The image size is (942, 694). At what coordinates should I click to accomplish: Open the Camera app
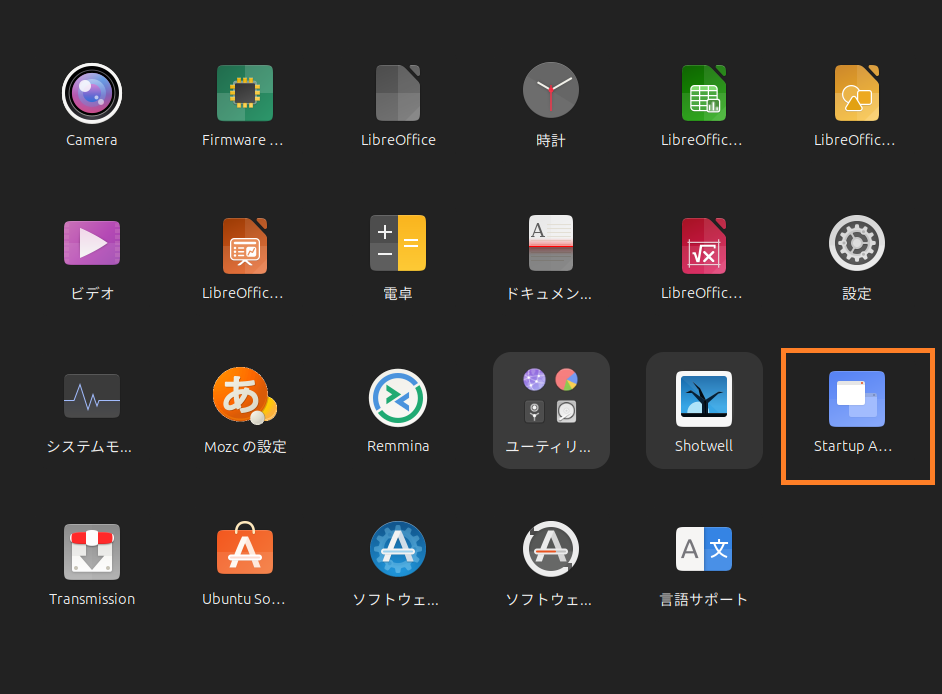(x=92, y=94)
